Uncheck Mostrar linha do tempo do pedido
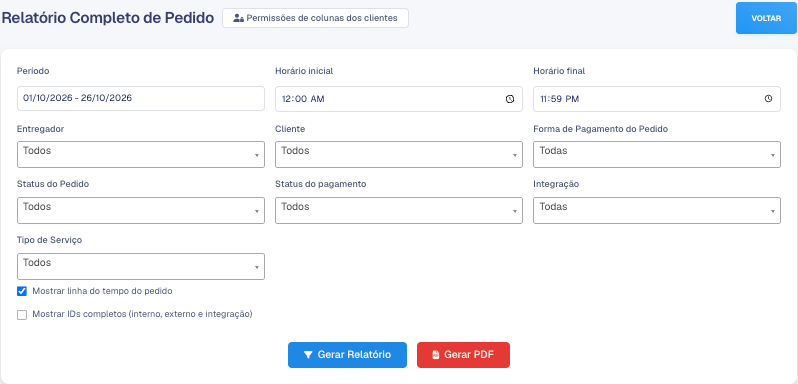Viewport: 798px width, 384px height. click(22, 291)
